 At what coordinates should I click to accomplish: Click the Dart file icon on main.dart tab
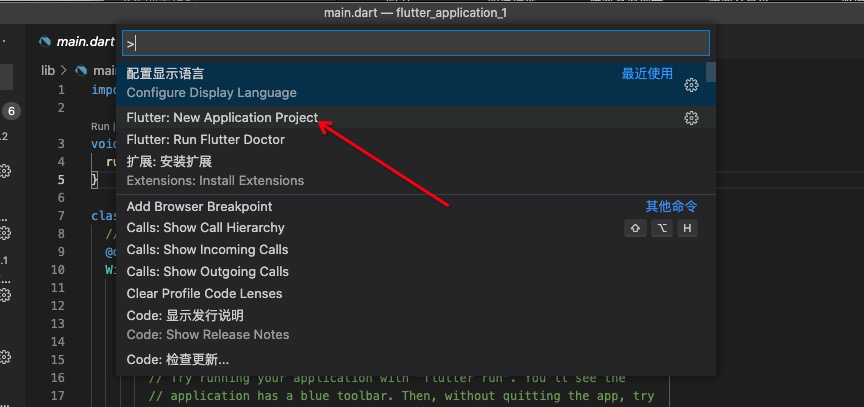coord(45,42)
